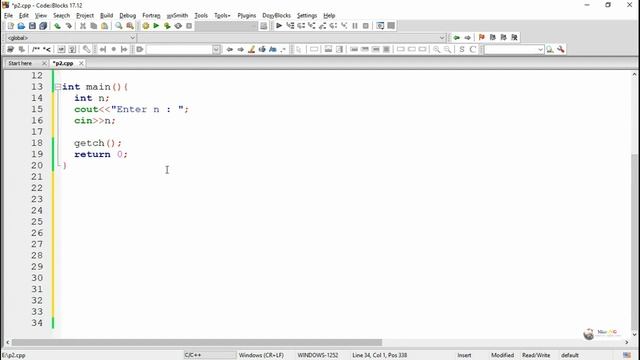Image resolution: width=640 pixels, height=360 pixels.
Task: Open the Fortran menu
Action: click(151, 16)
